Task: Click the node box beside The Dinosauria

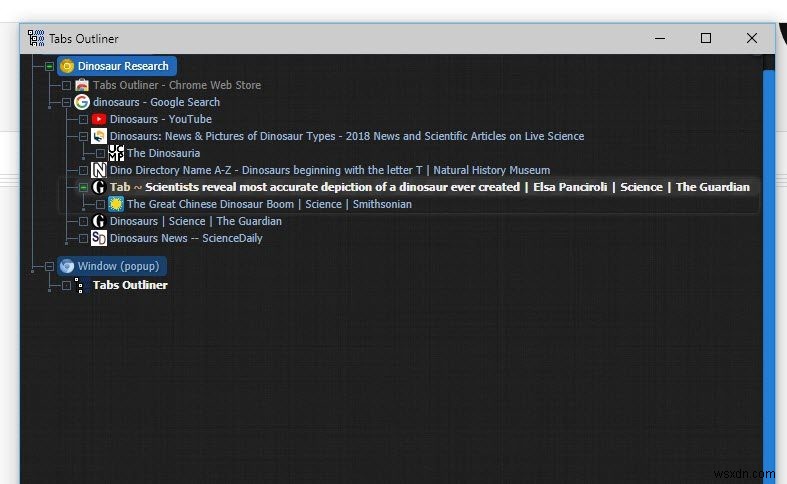Action: tap(100, 154)
